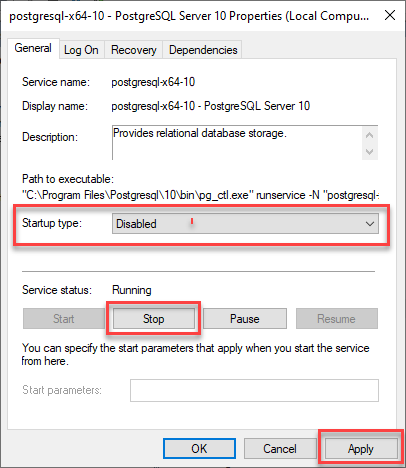
Task: Focus the Start parameters text field
Action: [x=254, y=390]
